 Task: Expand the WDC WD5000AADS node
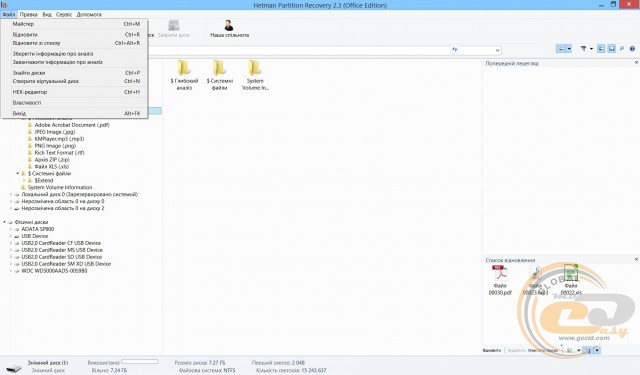coord(11,271)
